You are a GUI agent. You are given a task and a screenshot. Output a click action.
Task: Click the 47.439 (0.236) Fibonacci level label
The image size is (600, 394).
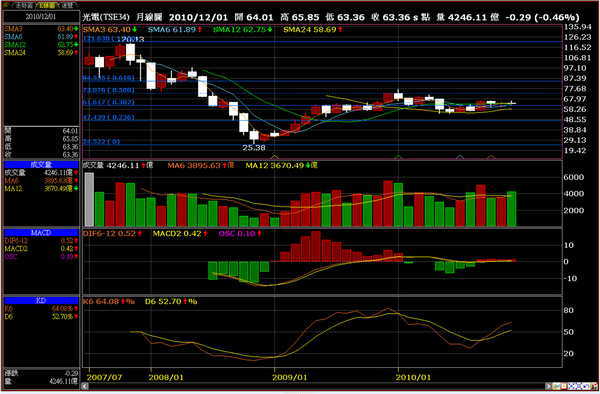[x=109, y=117]
